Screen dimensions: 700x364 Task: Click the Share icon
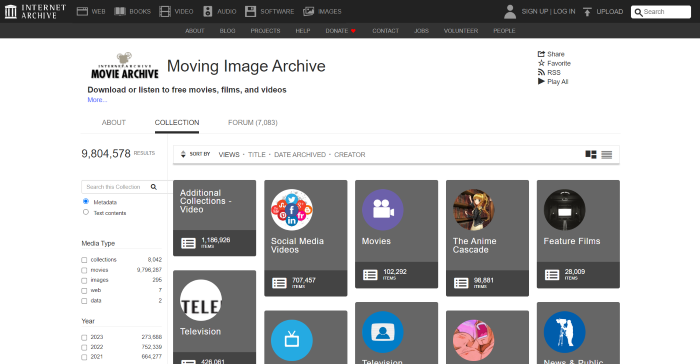pyautogui.click(x=541, y=54)
